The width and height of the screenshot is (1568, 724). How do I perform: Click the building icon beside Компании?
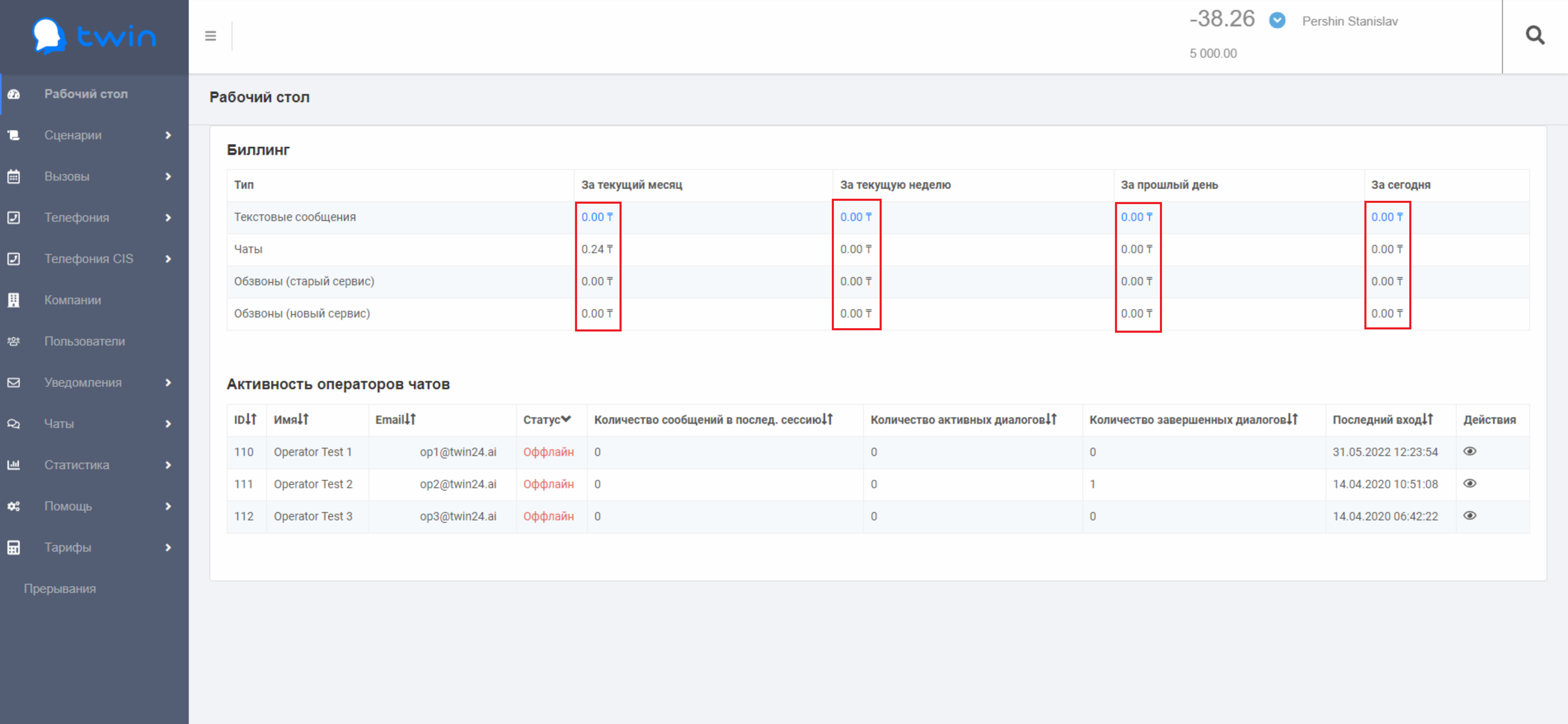tap(13, 300)
